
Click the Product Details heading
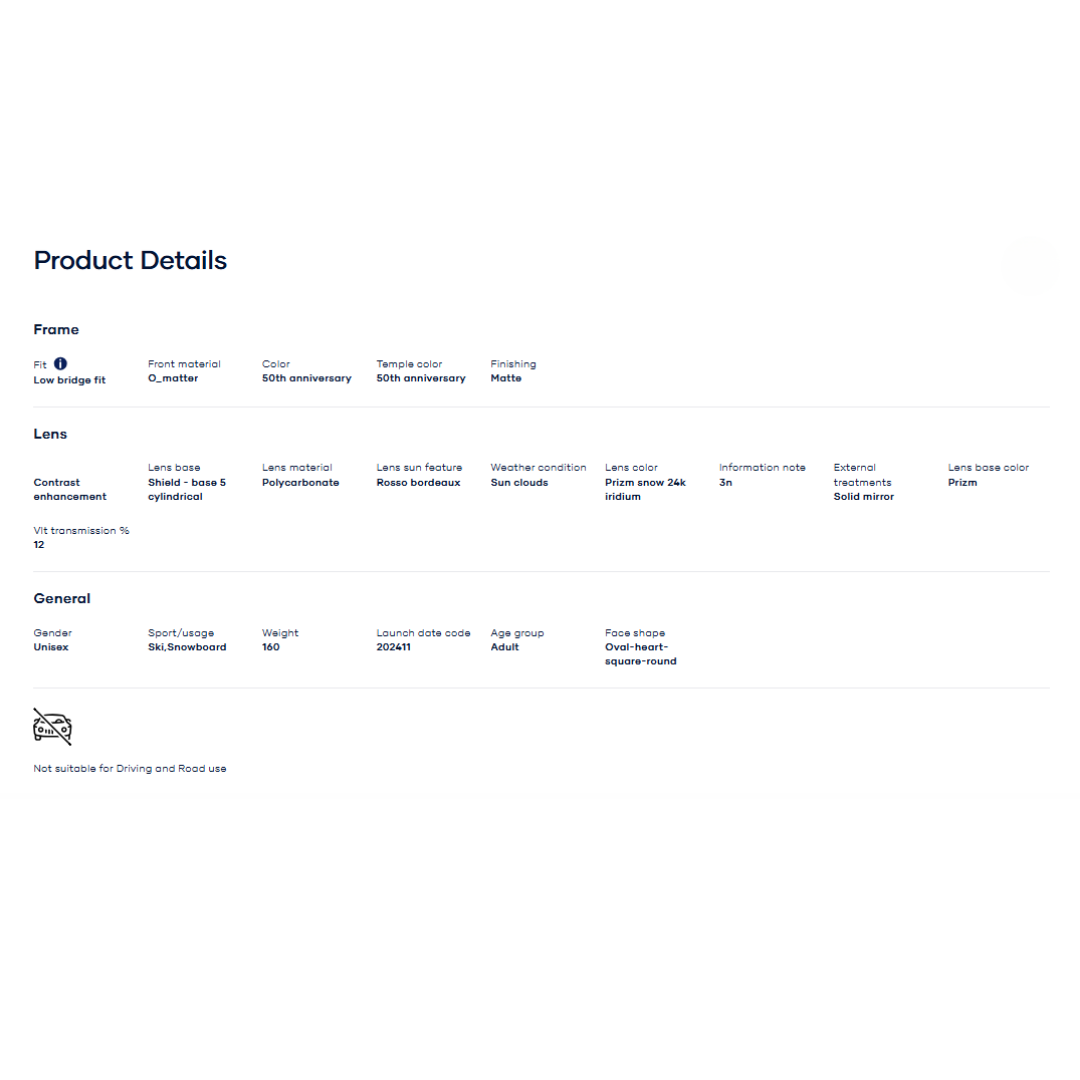tap(130, 260)
